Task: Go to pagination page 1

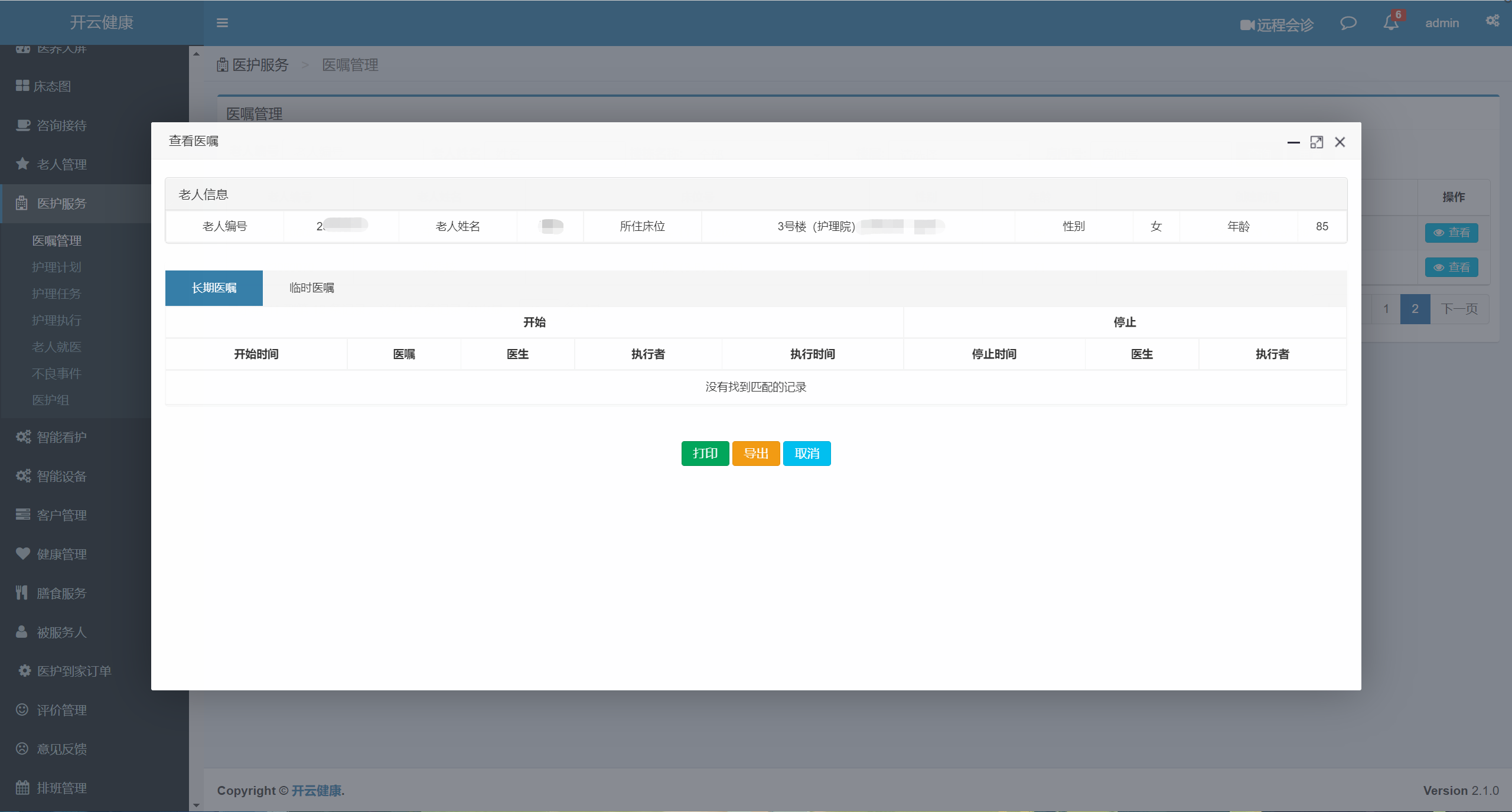Action: point(1386,309)
